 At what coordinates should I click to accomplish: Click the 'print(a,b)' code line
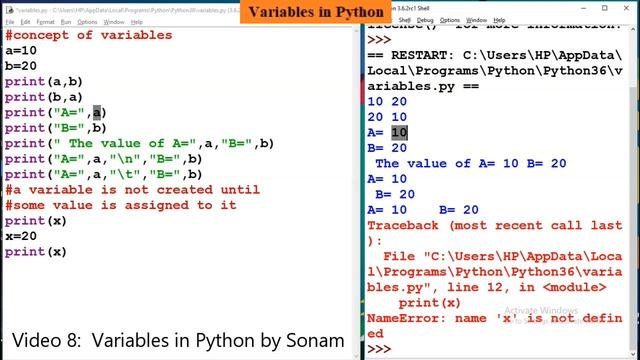(44, 82)
